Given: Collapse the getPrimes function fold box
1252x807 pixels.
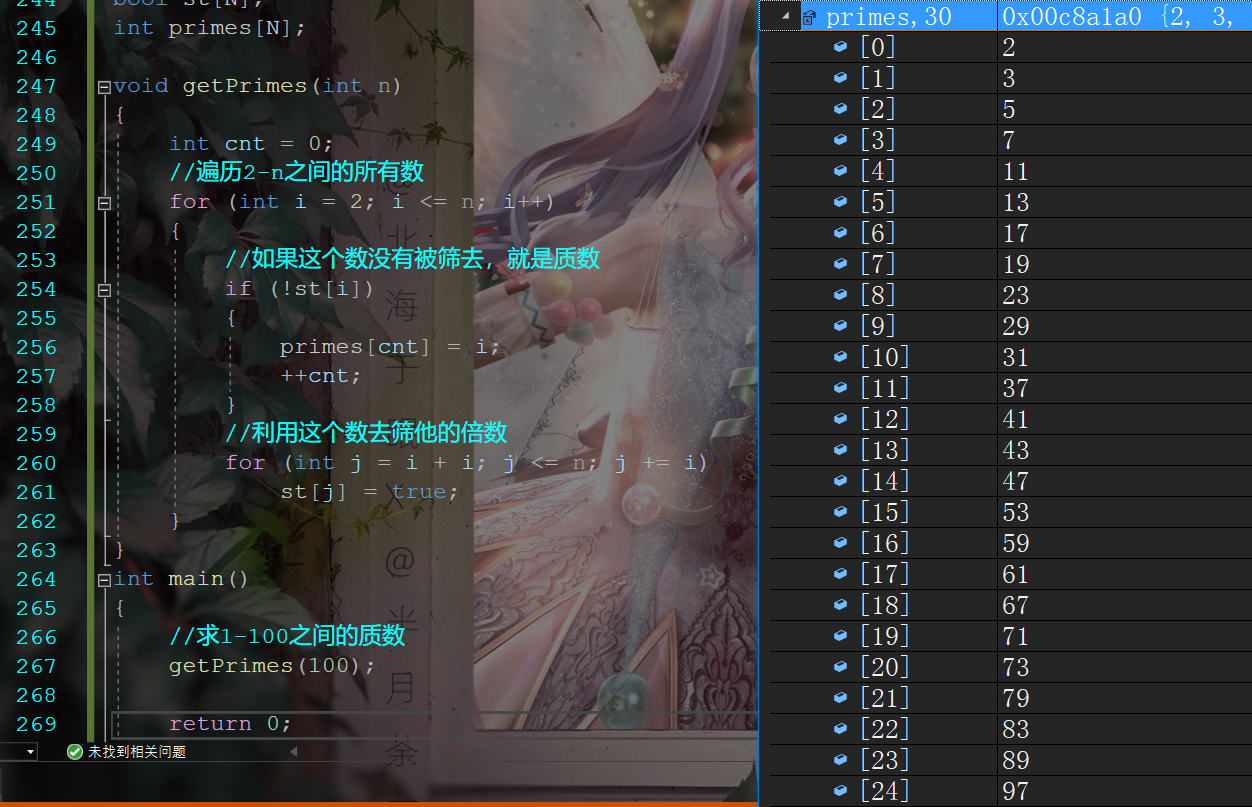Looking at the screenshot, I should click(x=104, y=87).
